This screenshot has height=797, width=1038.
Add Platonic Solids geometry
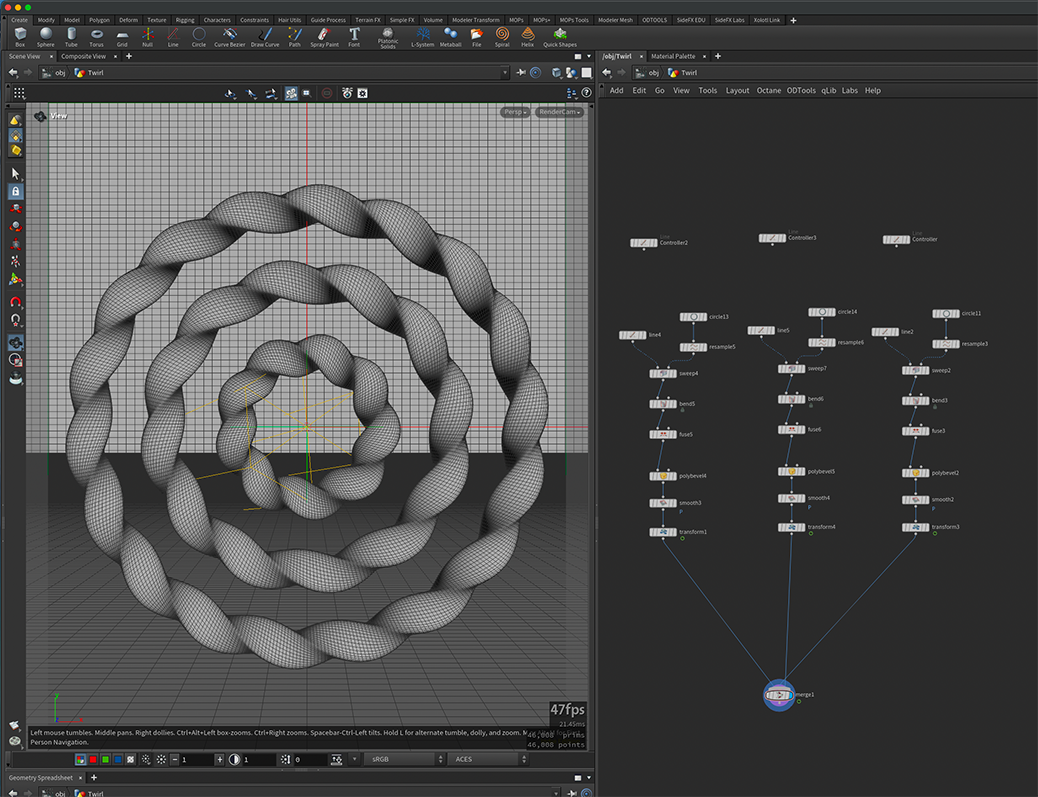[x=388, y=38]
